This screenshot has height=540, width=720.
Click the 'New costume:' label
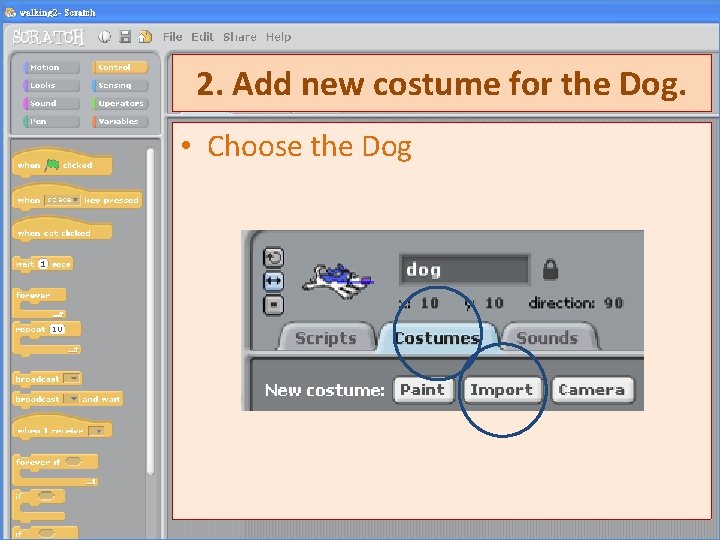pyautogui.click(x=325, y=390)
